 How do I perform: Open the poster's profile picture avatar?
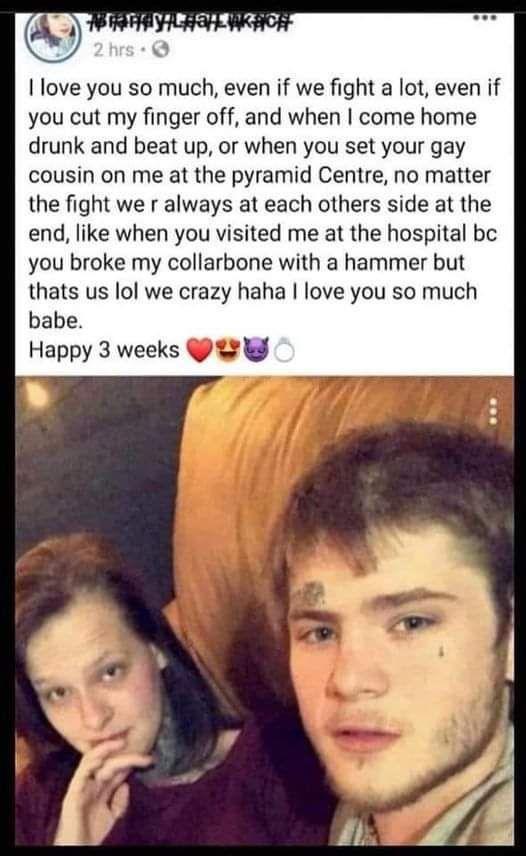(53, 38)
